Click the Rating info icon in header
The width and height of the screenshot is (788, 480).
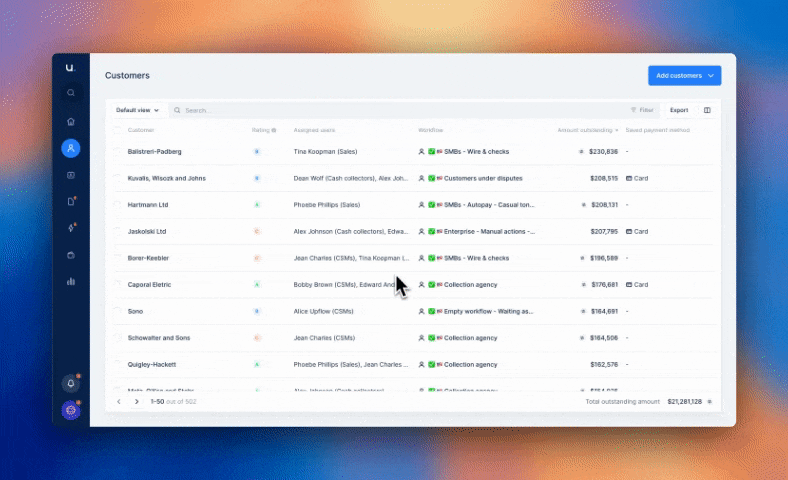coord(274,130)
